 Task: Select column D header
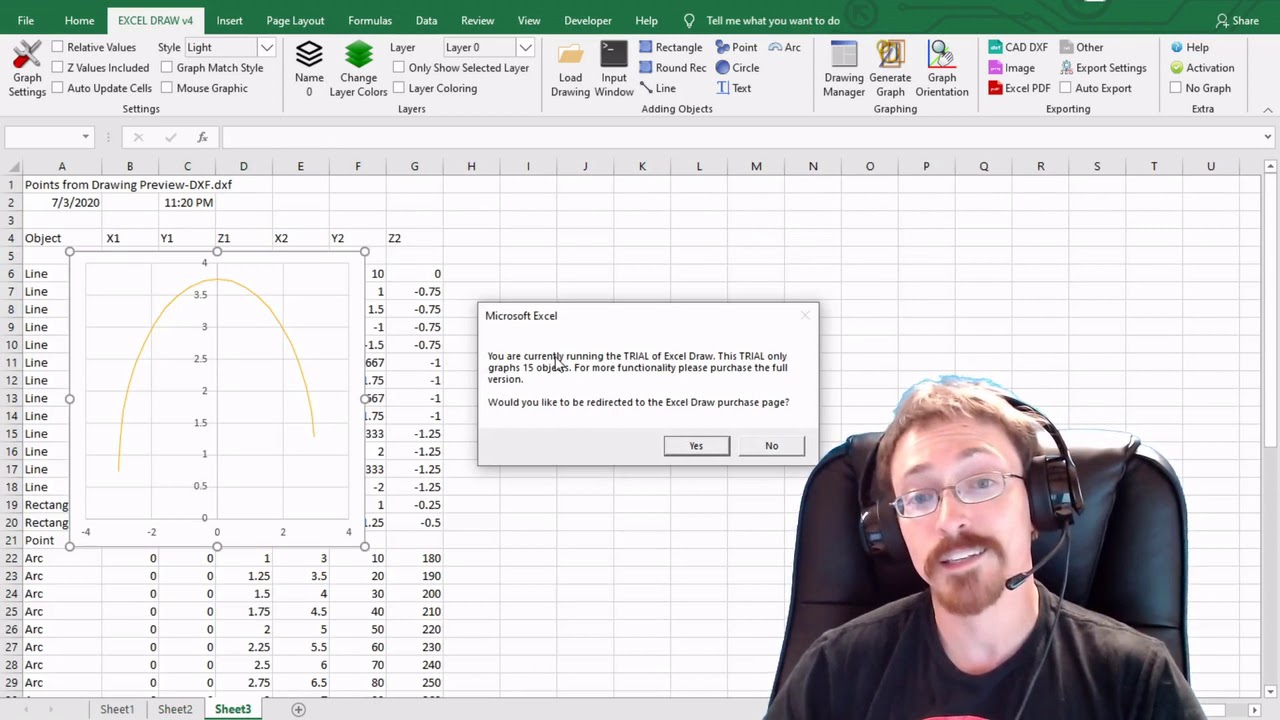click(x=243, y=166)
